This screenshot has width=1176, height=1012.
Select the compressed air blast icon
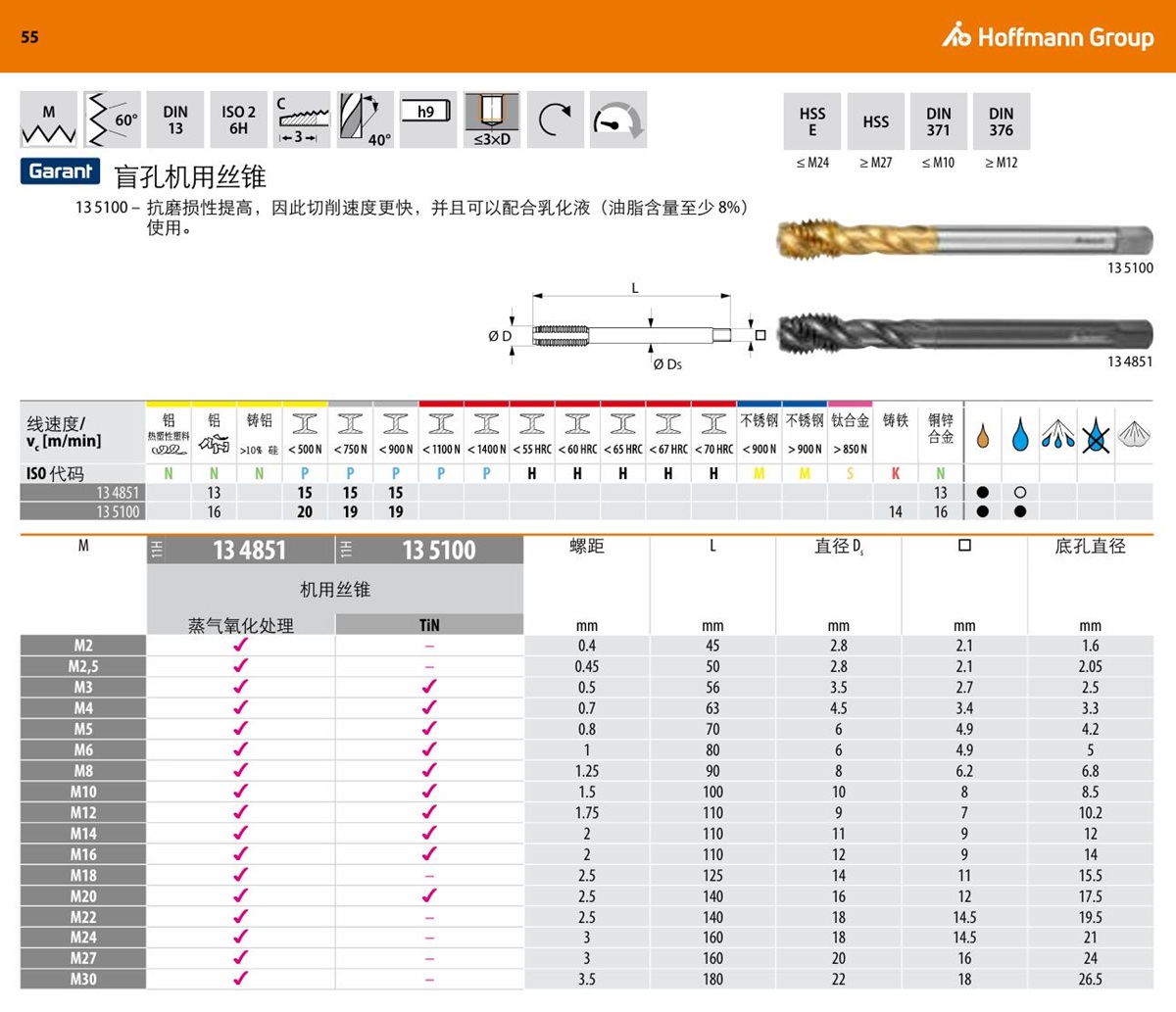tap(1134, 434)
